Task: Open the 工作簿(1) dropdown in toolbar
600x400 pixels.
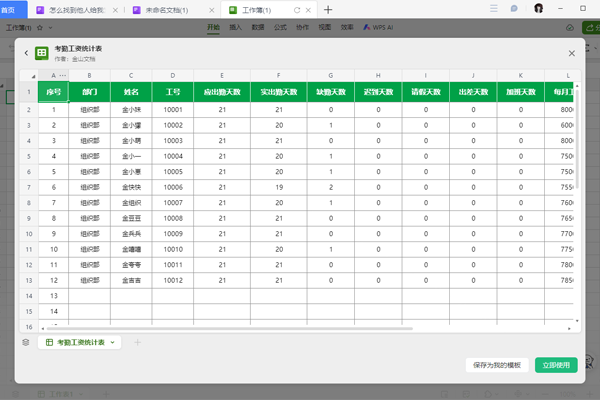Action: [30, 28]
